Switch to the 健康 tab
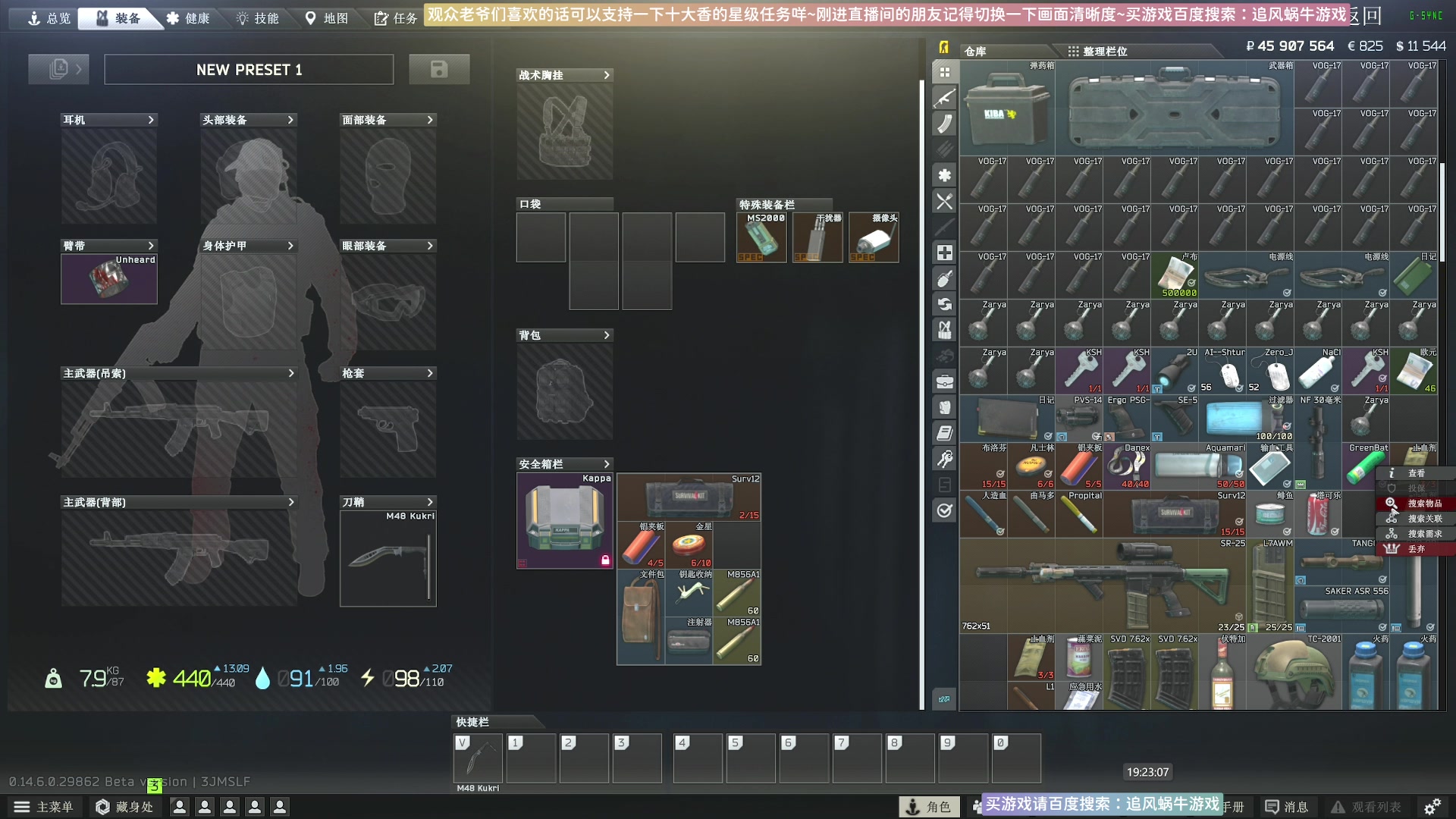Viewport: 1456px width, 819px height. coord(188,18)
